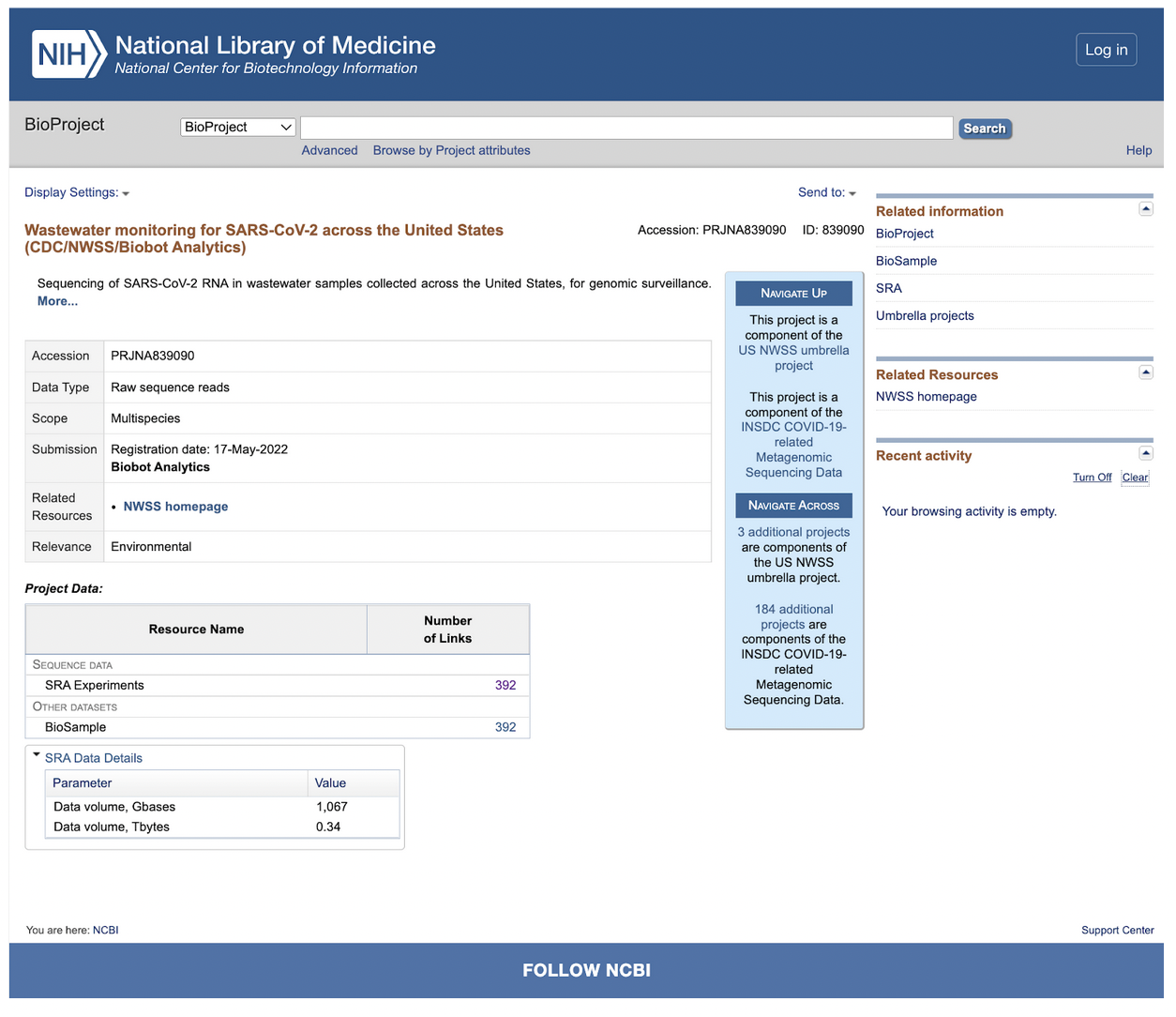Open 3 additional projects link

793,532
